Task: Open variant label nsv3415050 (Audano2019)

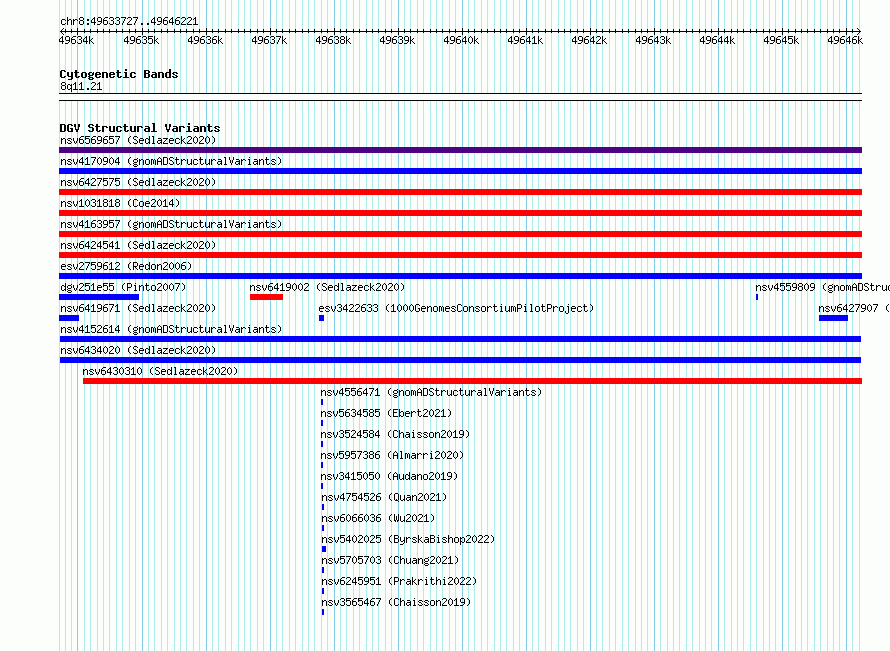Action: tap(389, 476)
